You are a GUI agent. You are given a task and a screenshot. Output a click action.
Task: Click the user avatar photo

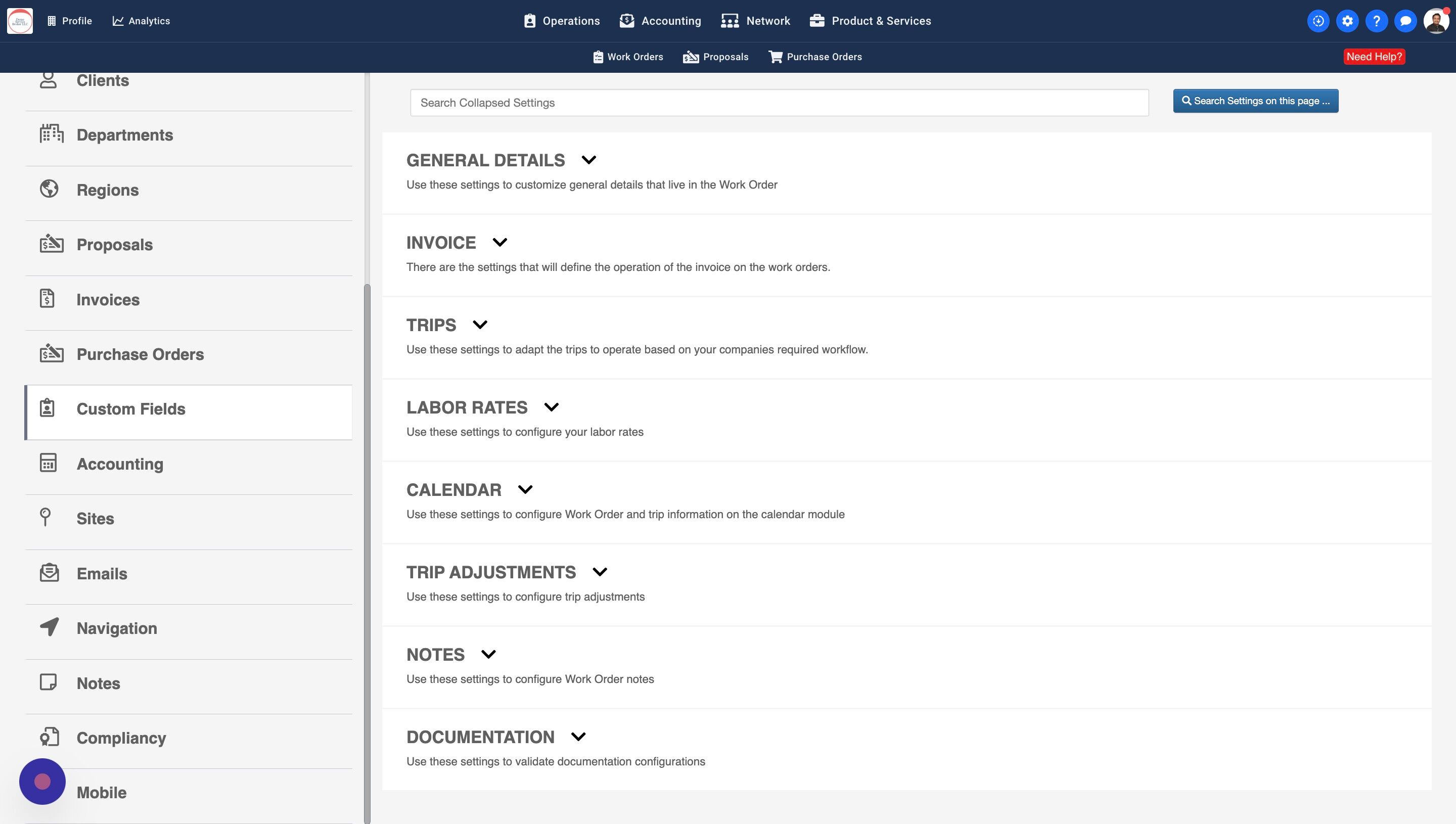click(x=1436, y=21)
